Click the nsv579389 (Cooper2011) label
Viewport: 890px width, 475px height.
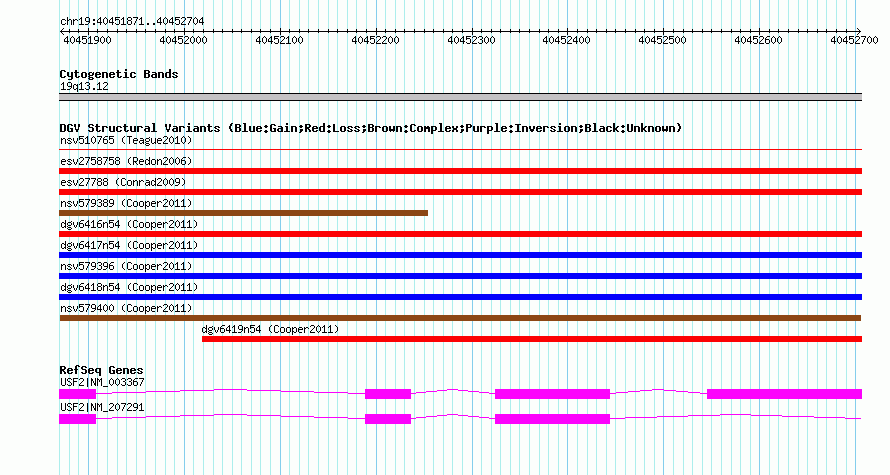(126, 203)
